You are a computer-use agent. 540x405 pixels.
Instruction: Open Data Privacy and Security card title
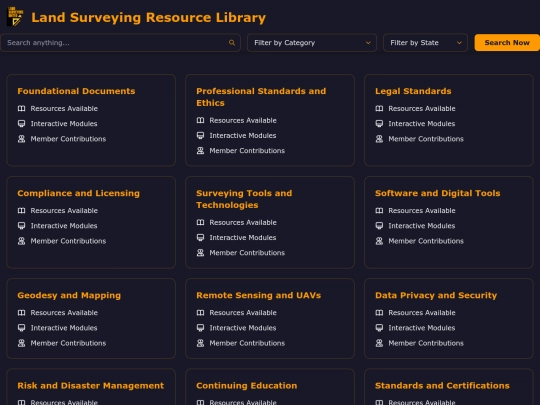pyautogui.click(x=436, y=295)
